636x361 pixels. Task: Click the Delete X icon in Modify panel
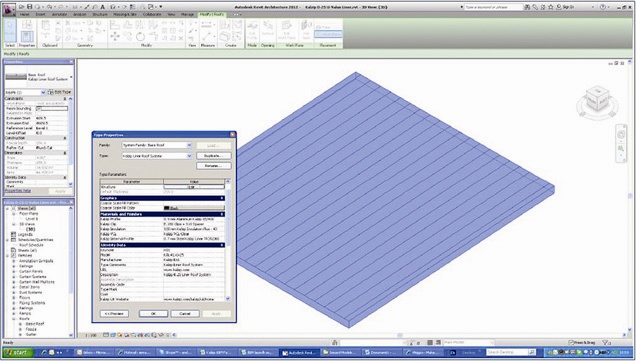tap(181, 38)
